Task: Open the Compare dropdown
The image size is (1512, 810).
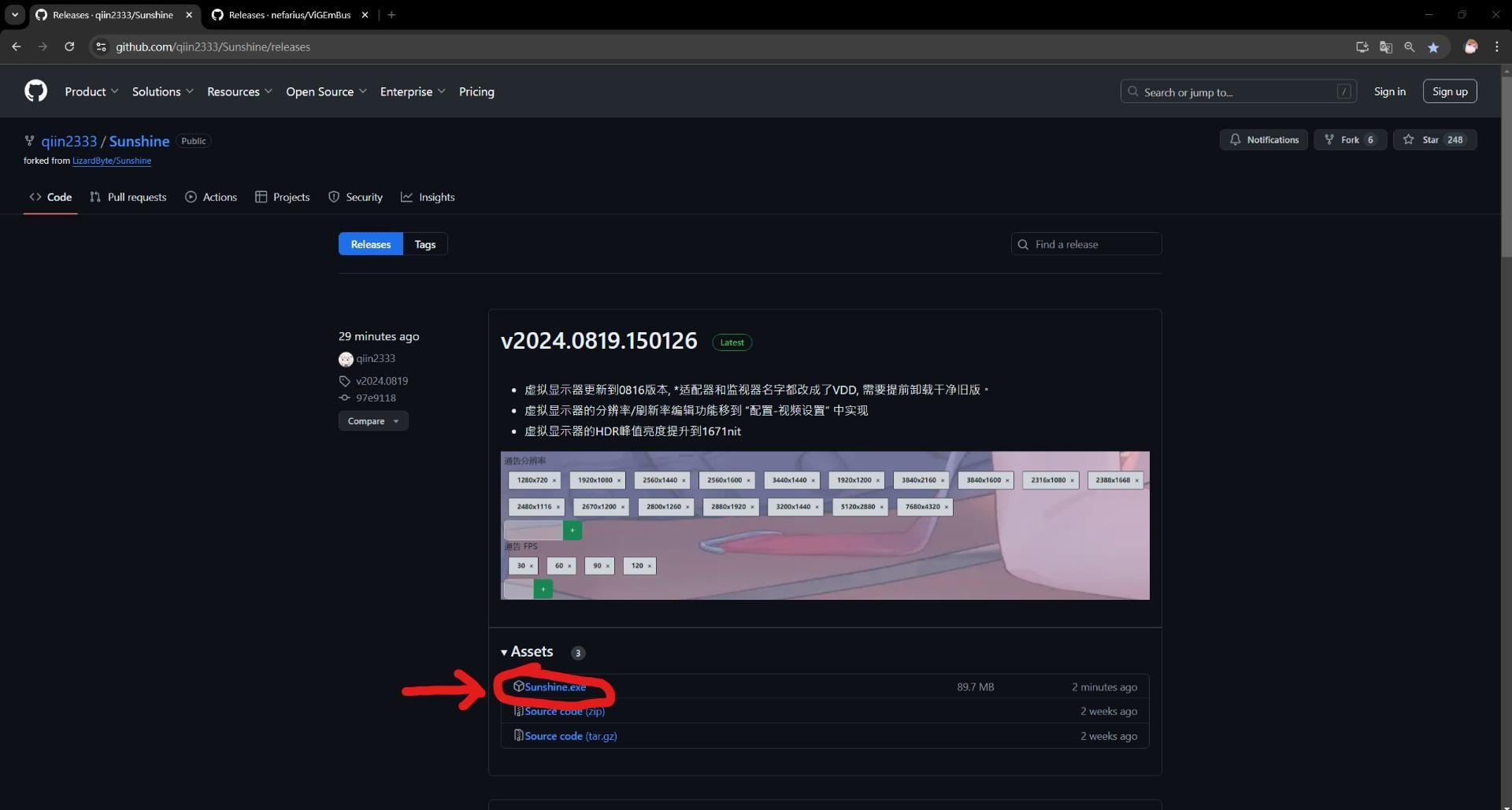Action: pos(372,420)
